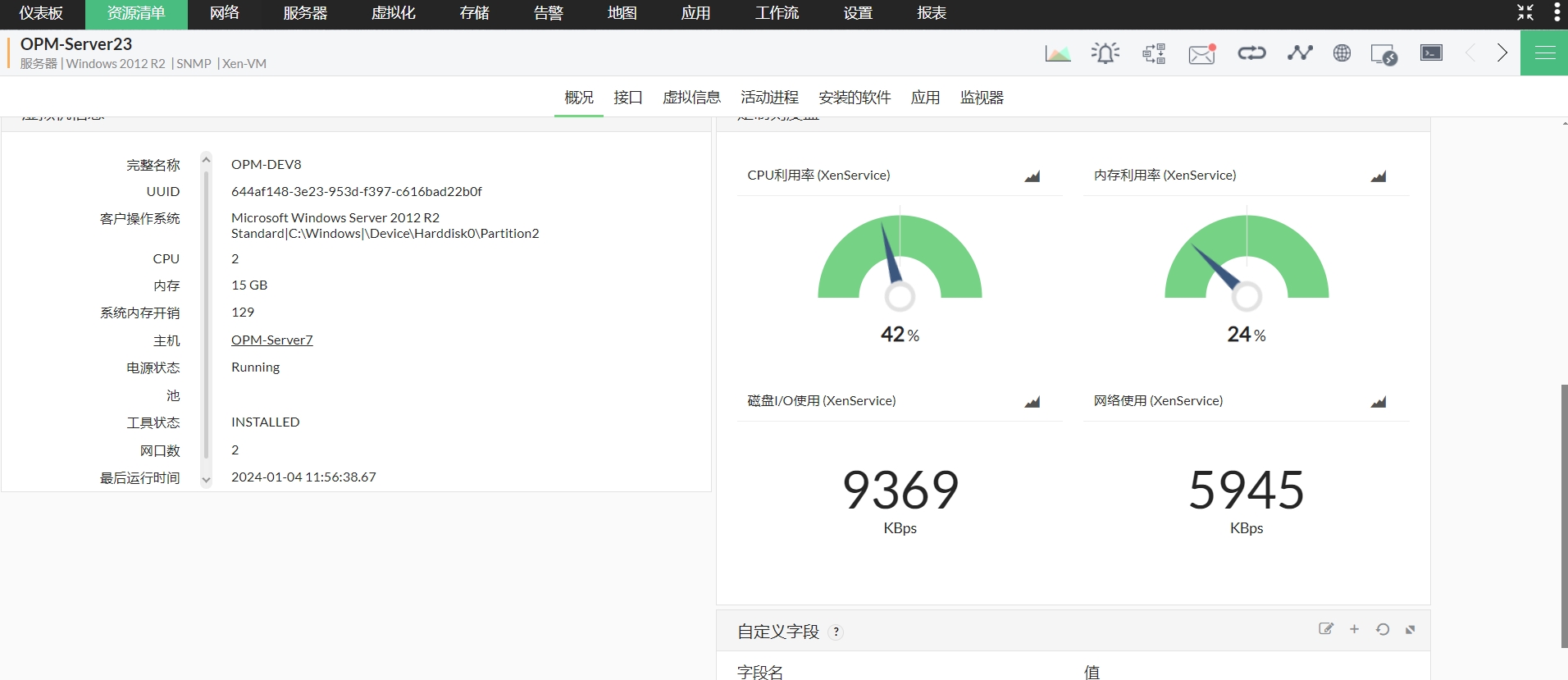Viewport: 1568px width, 680px height.
Task: Open the 告警 menu in top navigation
Action: point(548,13)
